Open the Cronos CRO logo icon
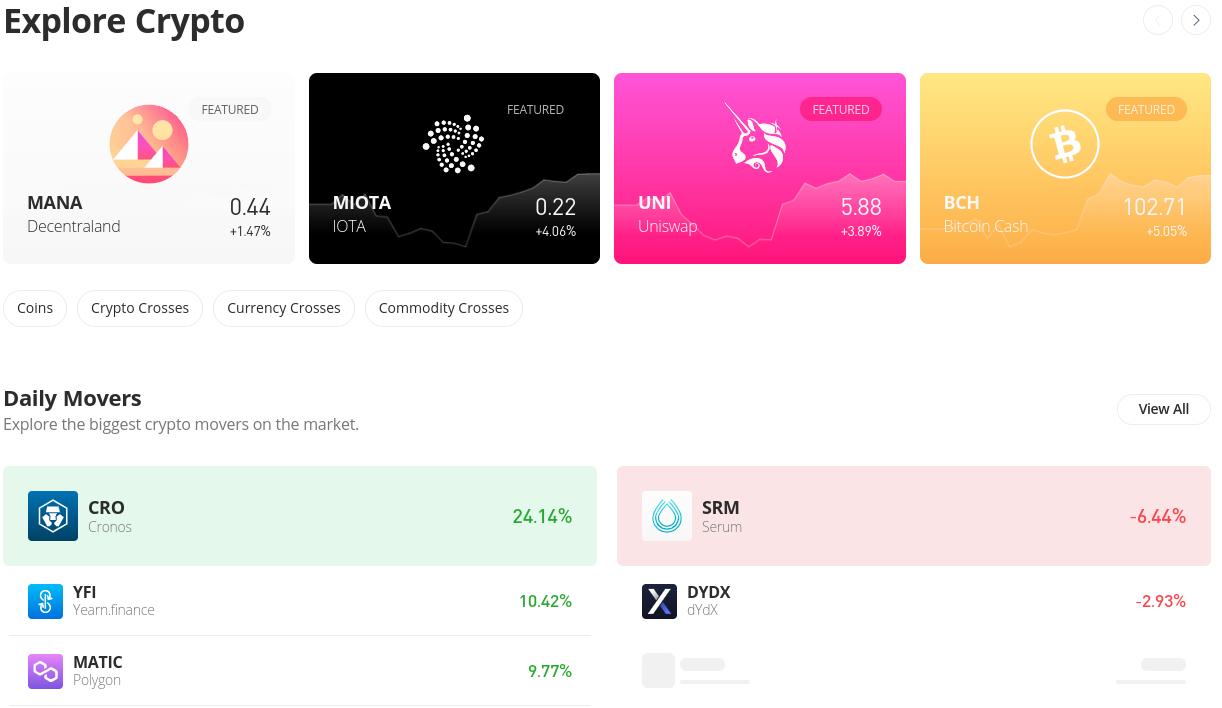This screenshot has width=1222, height=708. (53, 516)
